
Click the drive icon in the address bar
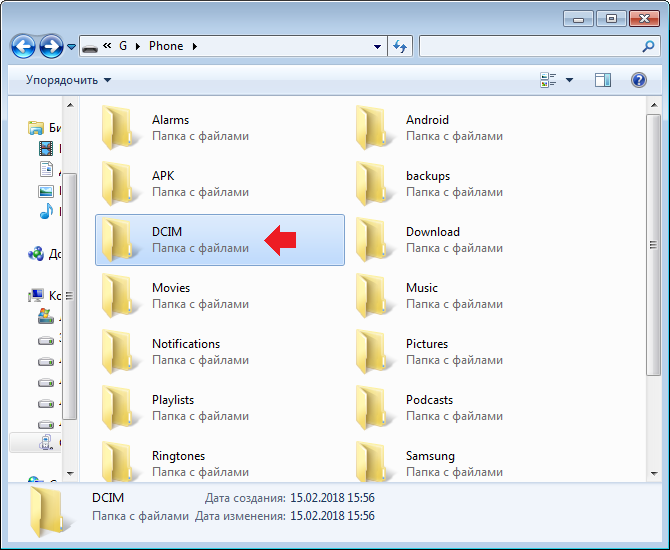pyautogui.click(x=90, y=47)
